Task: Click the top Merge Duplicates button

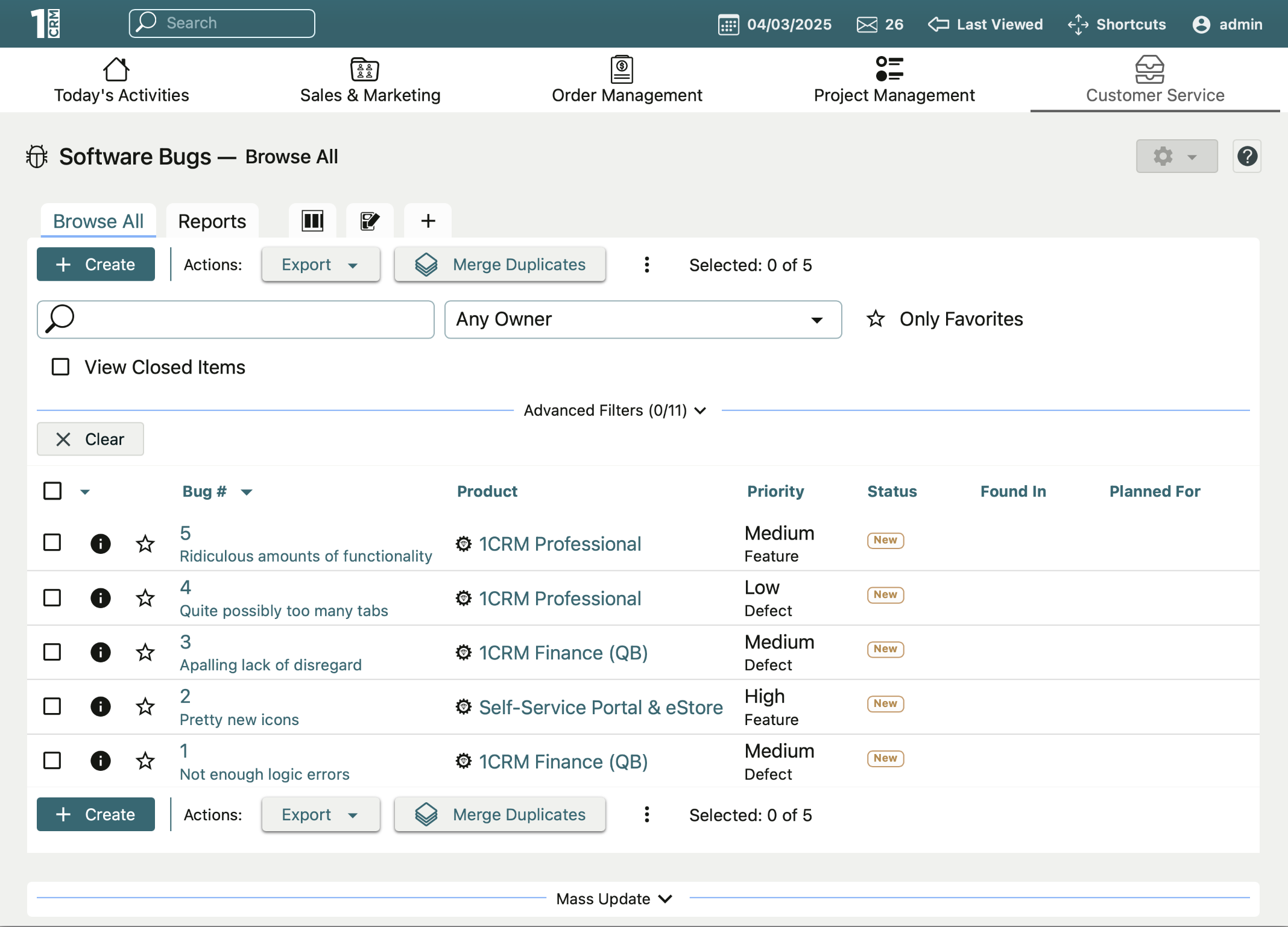Action: pyautogui.click(x=500, y=265)
